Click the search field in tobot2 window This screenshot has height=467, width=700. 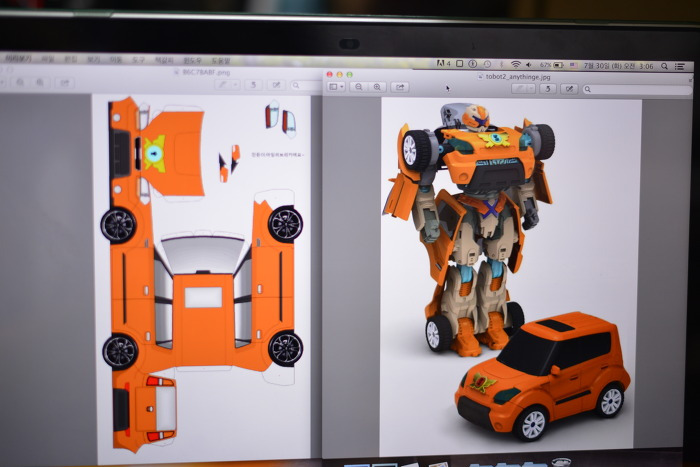coord(636,89)
